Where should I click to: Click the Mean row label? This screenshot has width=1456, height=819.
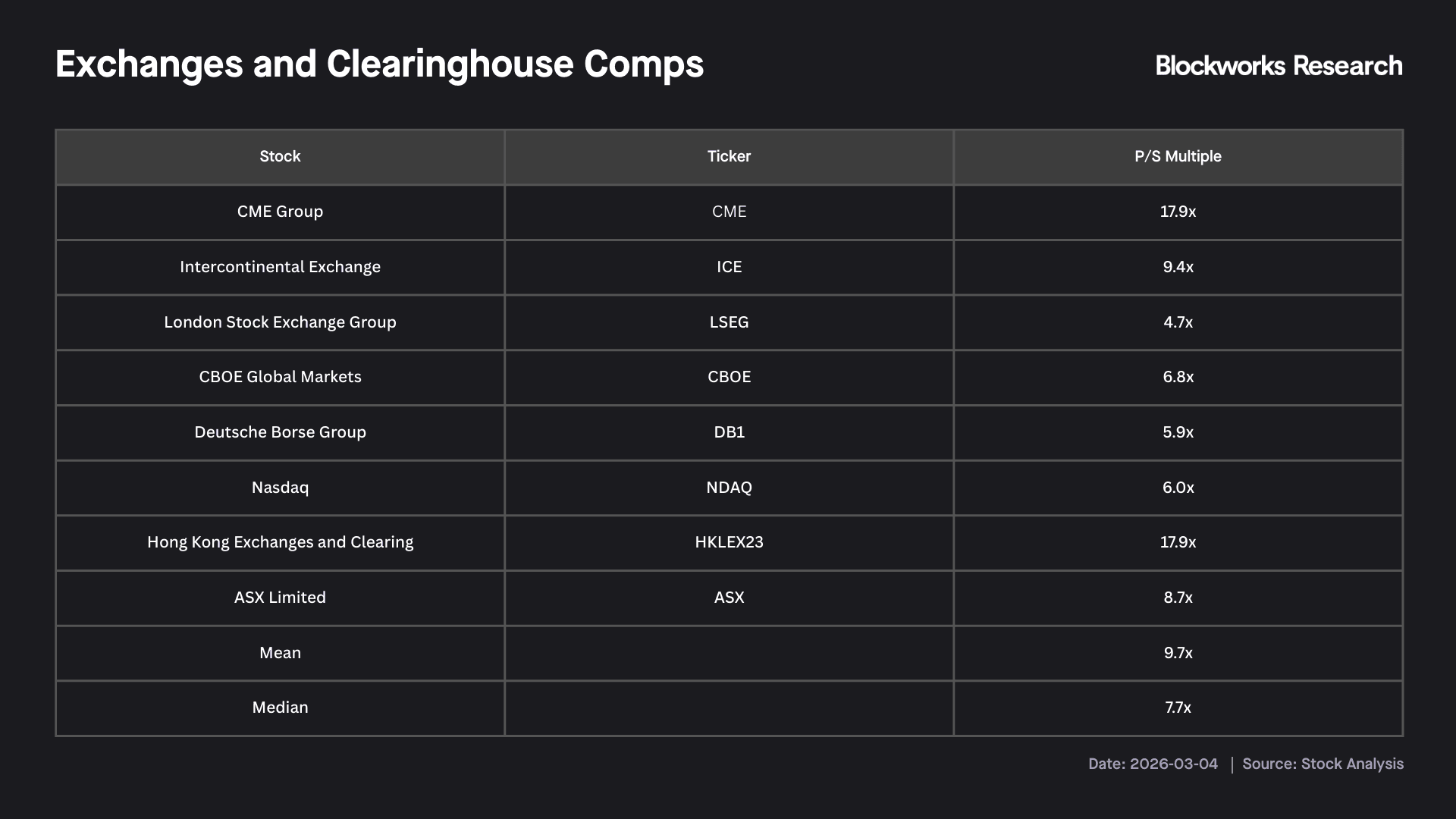280,653
